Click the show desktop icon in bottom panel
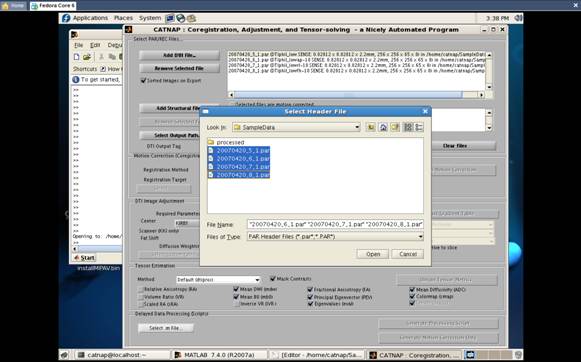The width and height of the screenshot is (581, 362). 64,355
